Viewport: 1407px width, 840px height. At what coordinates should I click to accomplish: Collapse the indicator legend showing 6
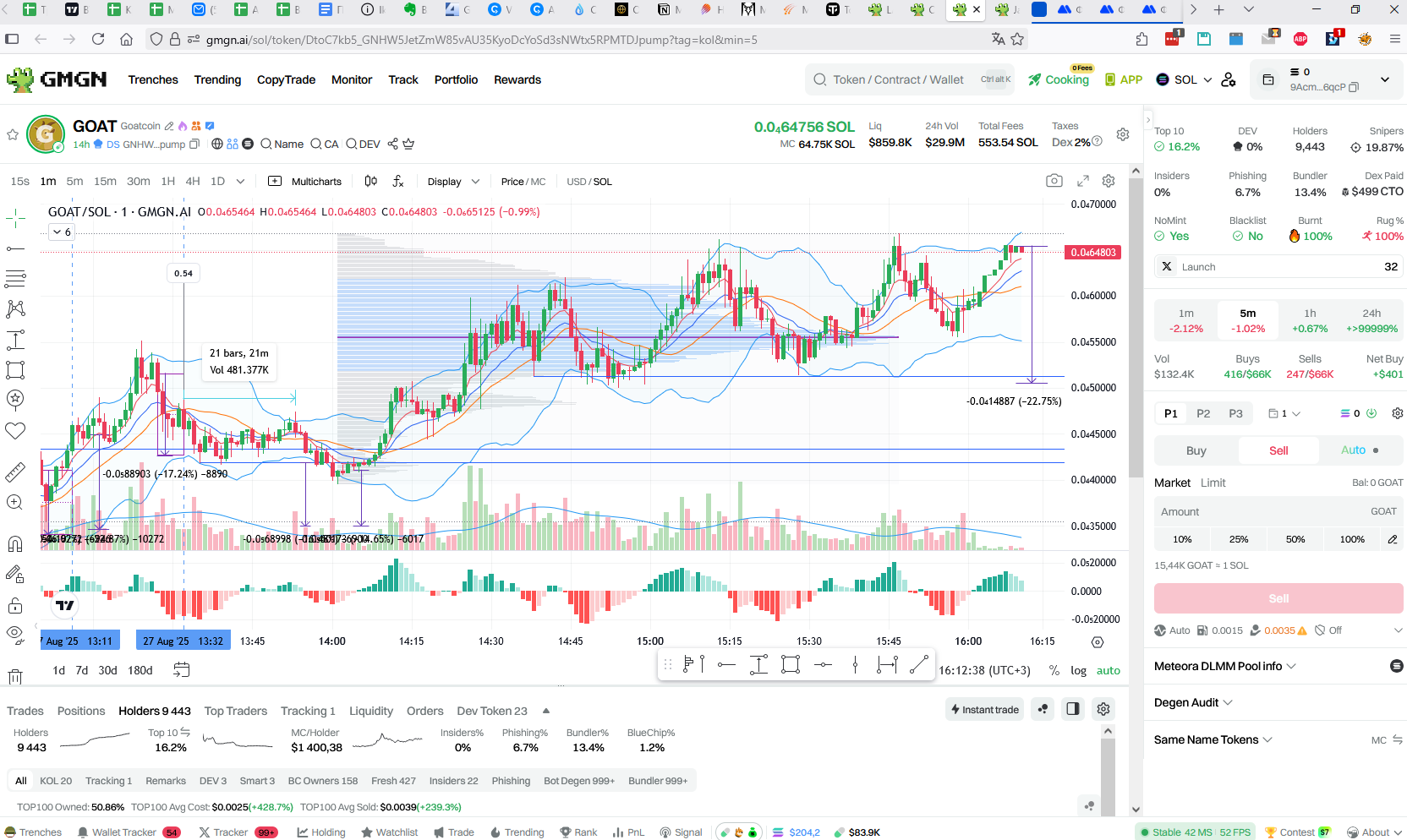tap(63, 232)
